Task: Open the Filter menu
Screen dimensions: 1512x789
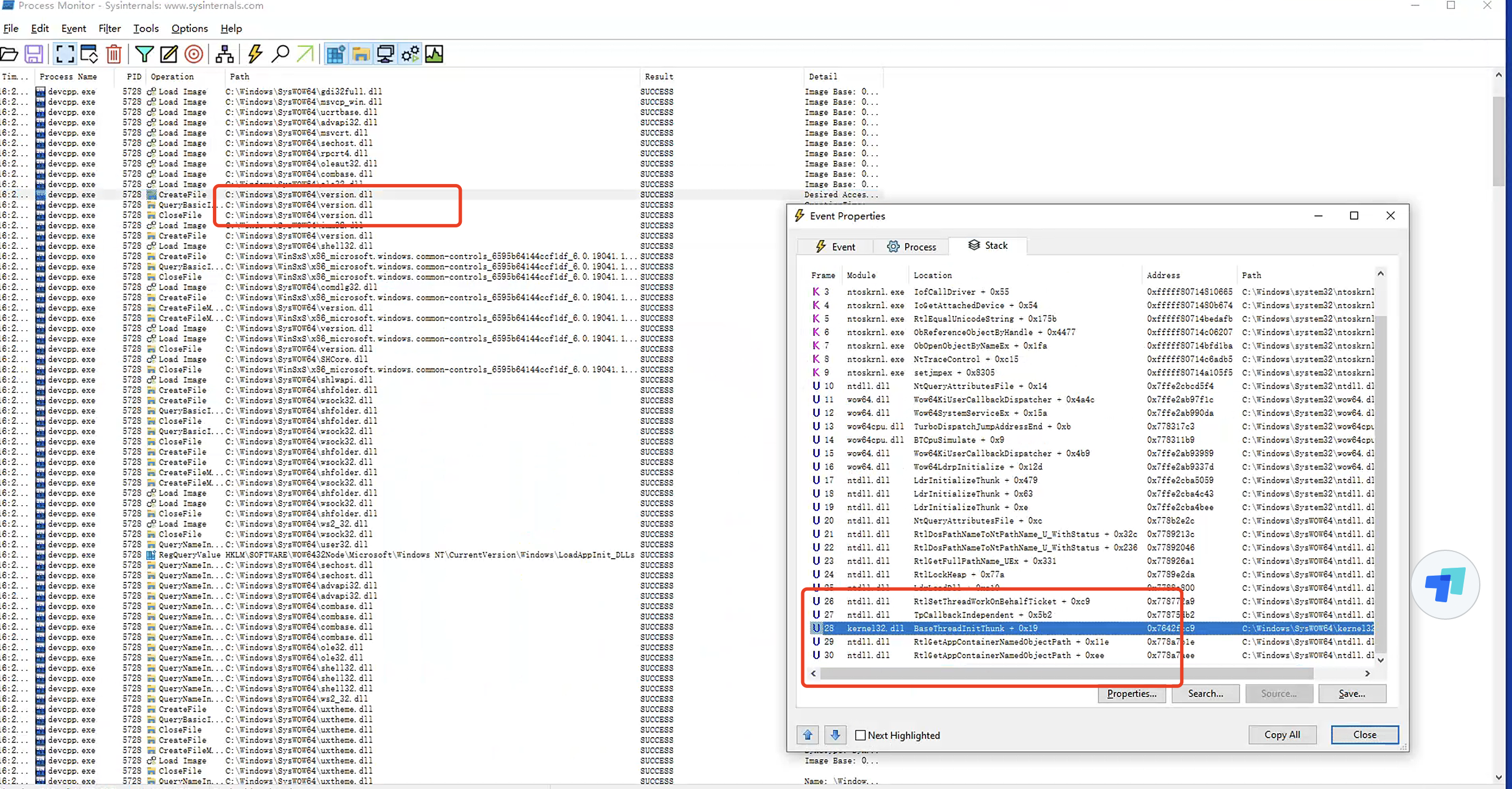Action: click(109, 28)
